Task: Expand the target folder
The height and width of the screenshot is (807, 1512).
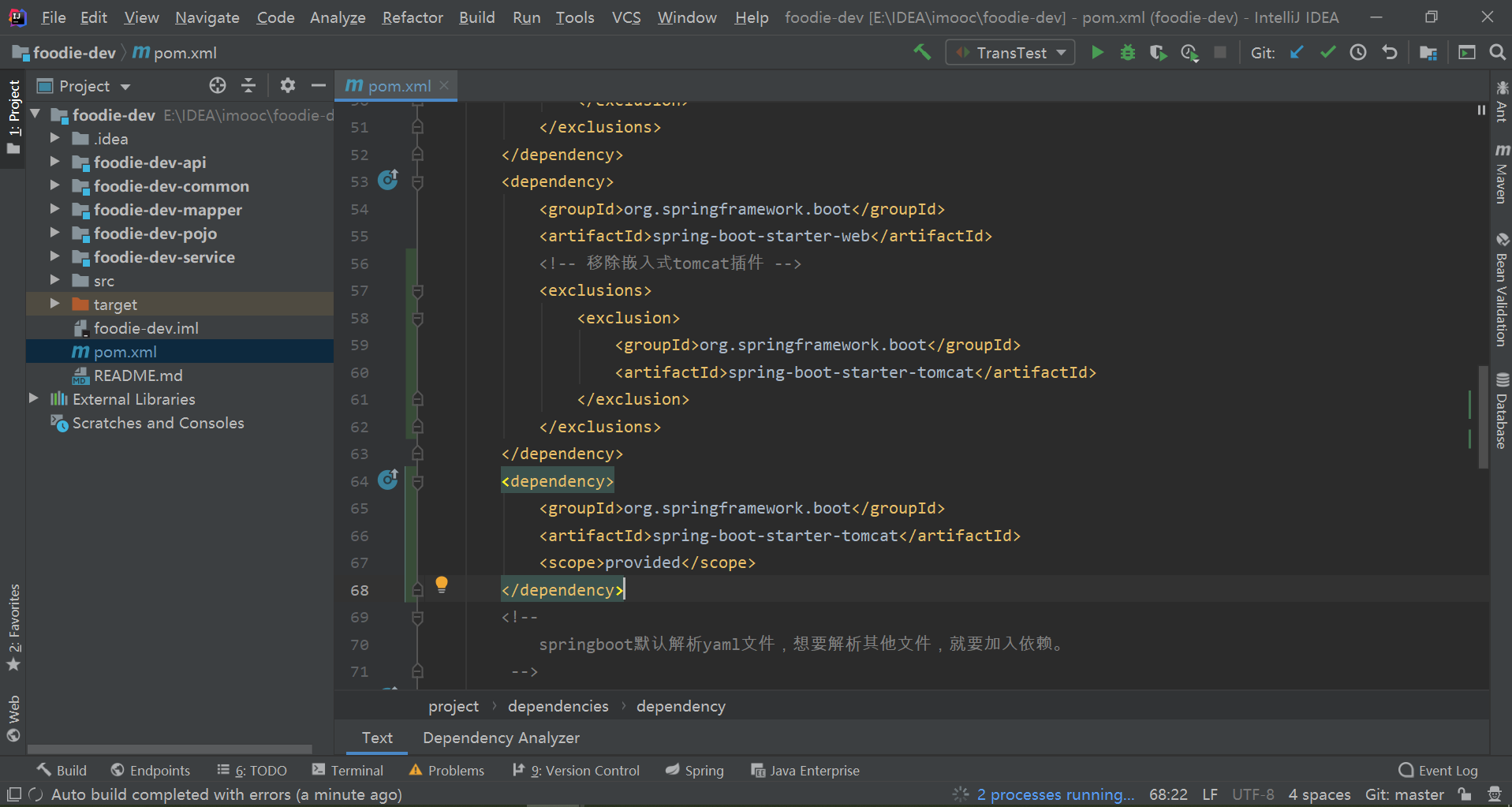Action: tap(54, 304)
